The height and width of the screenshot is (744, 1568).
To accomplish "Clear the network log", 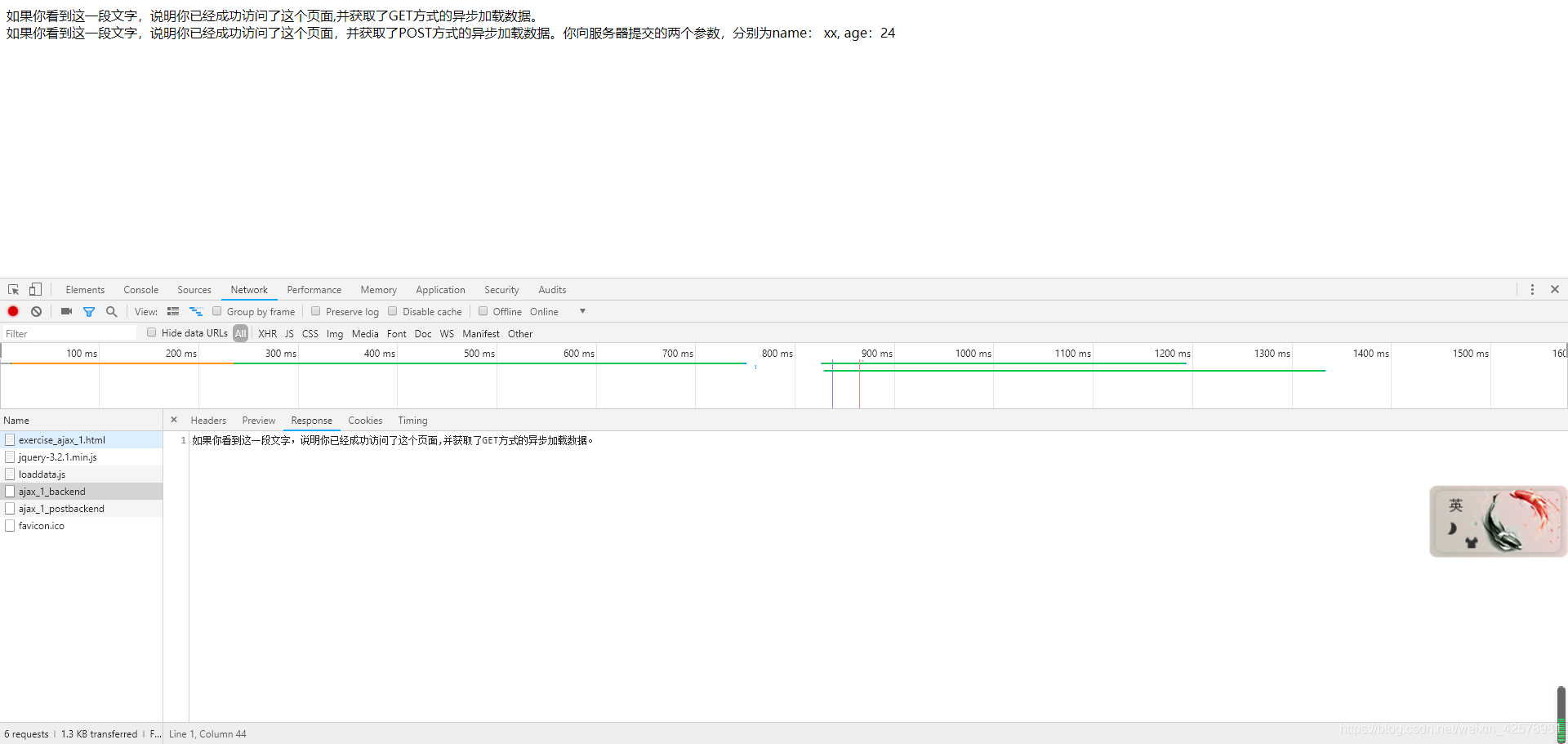I will click(x=37, y=311).
